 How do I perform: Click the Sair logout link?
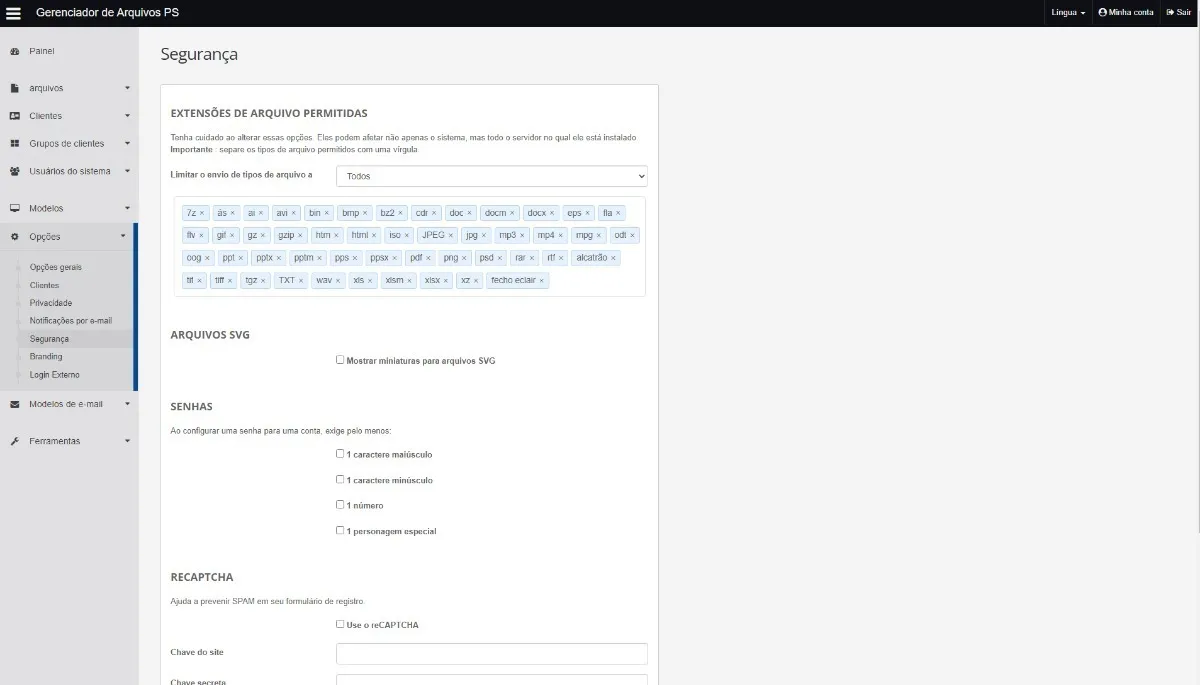point(1179,13)
